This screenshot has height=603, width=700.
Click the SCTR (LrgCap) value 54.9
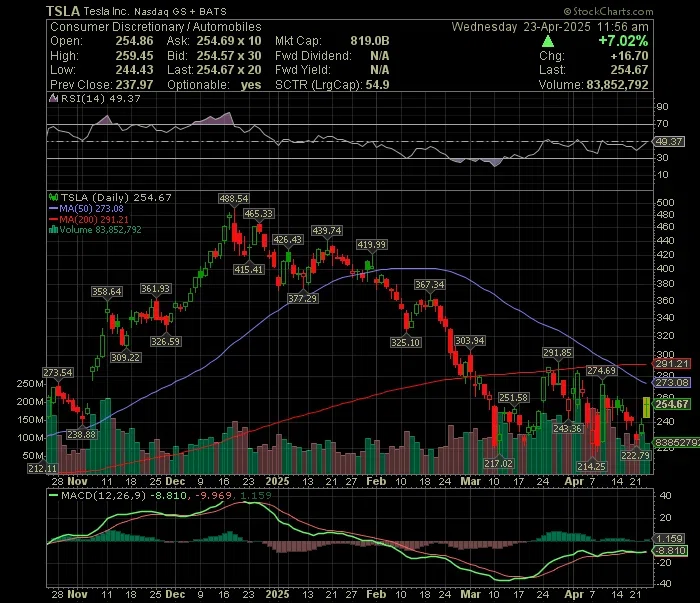[x=377, y=85]
